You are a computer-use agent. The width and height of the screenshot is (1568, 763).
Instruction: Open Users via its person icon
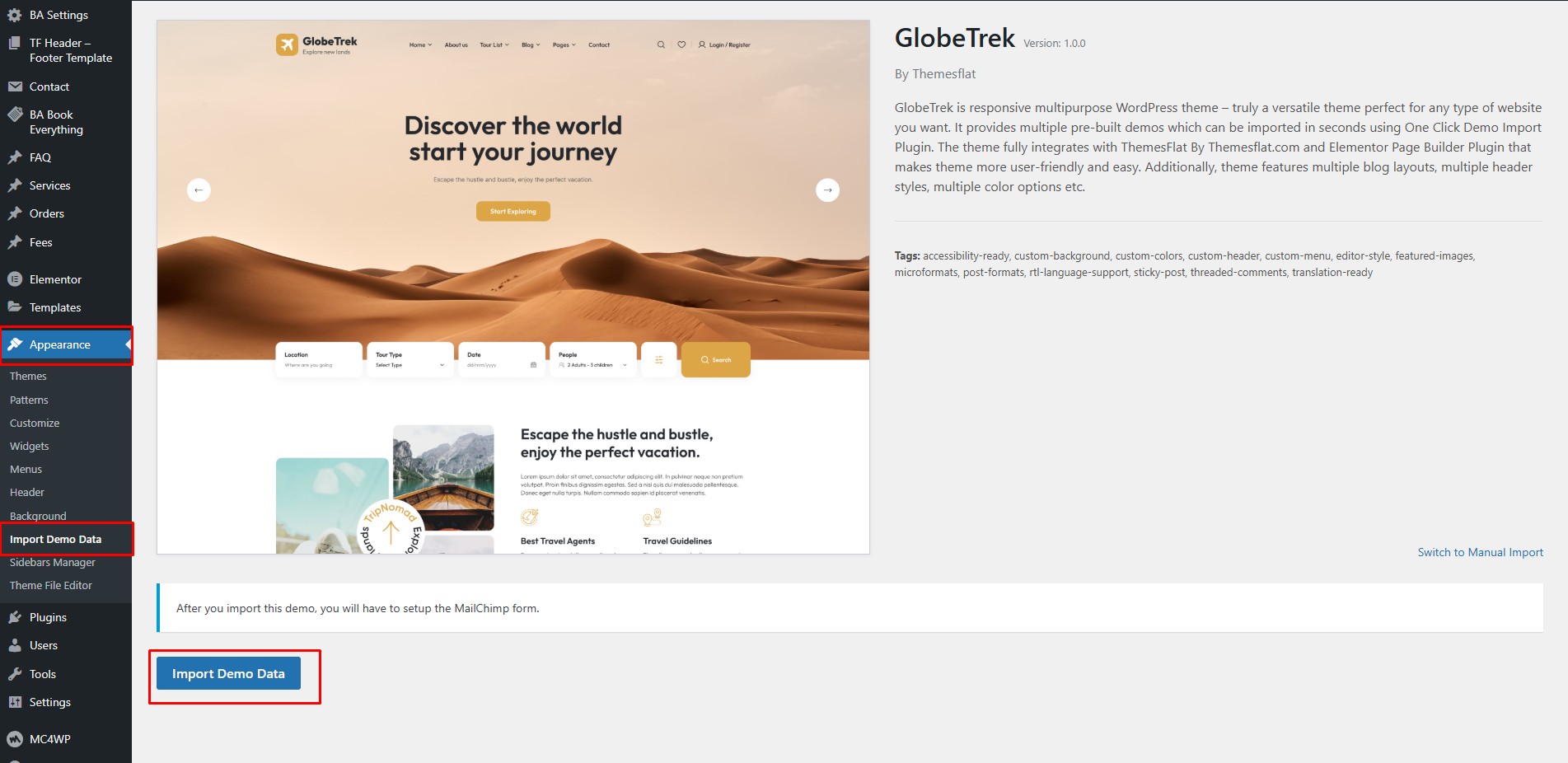tap(15, 645)
